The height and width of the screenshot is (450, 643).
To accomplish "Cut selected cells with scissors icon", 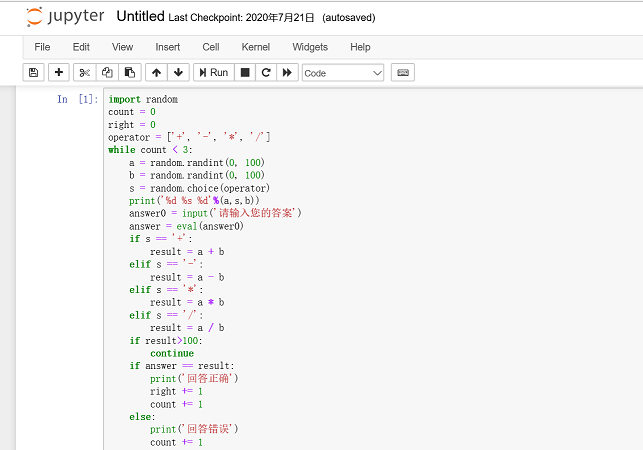I will [x=84, y=73].
